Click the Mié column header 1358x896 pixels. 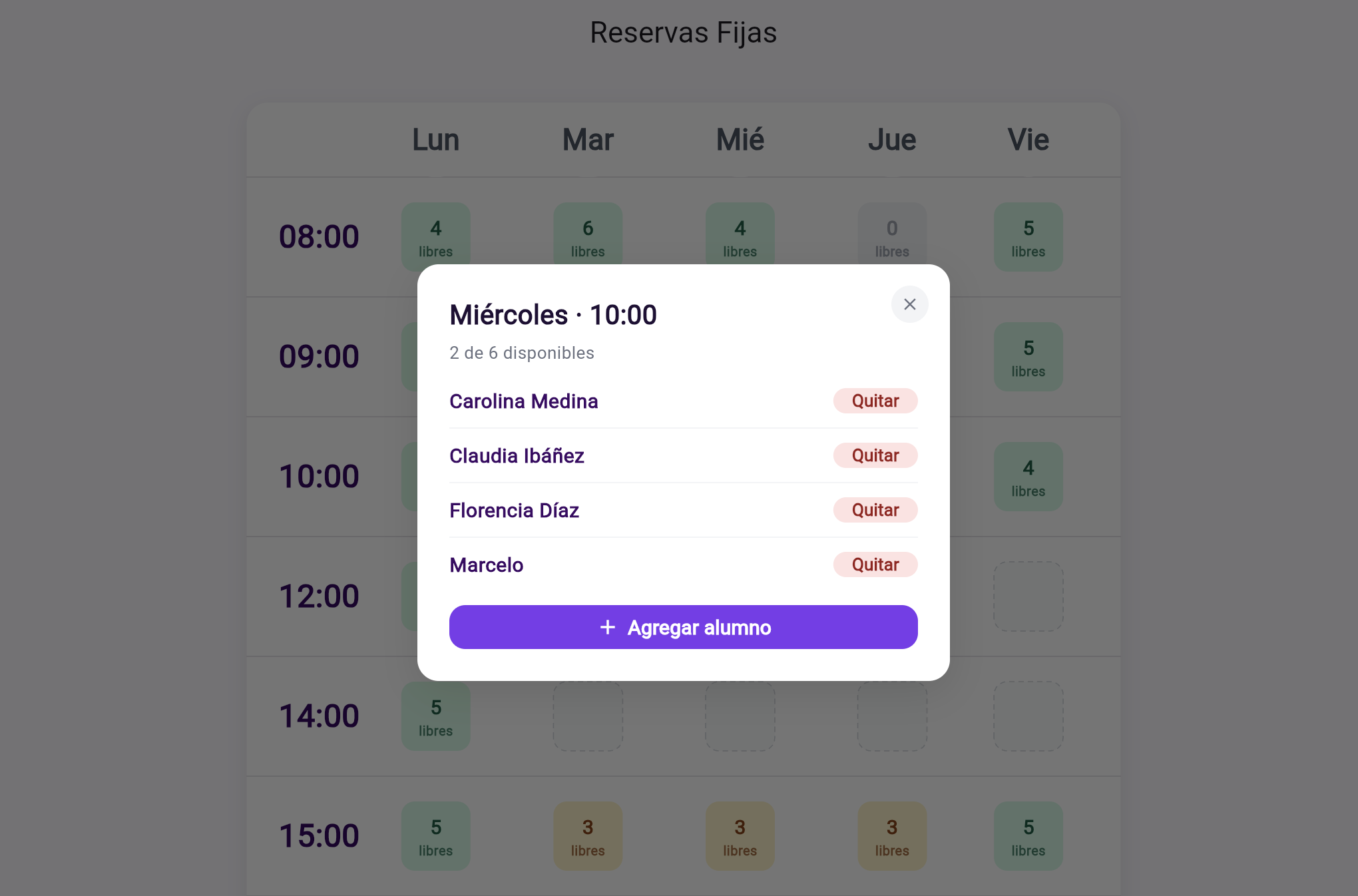point(740,140)
